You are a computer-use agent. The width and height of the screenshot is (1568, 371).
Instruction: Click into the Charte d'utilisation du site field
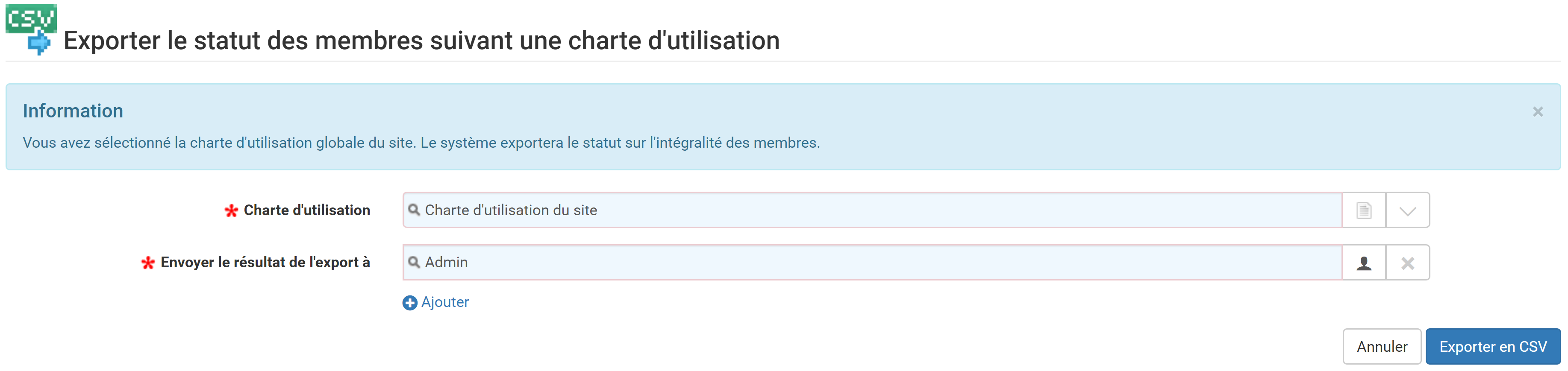pos(872,210)
